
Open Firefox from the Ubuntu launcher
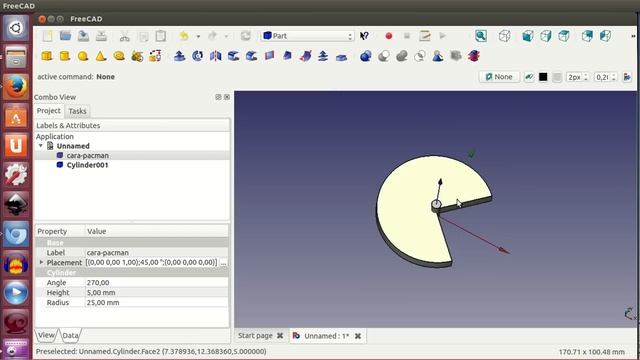point(16,87)
